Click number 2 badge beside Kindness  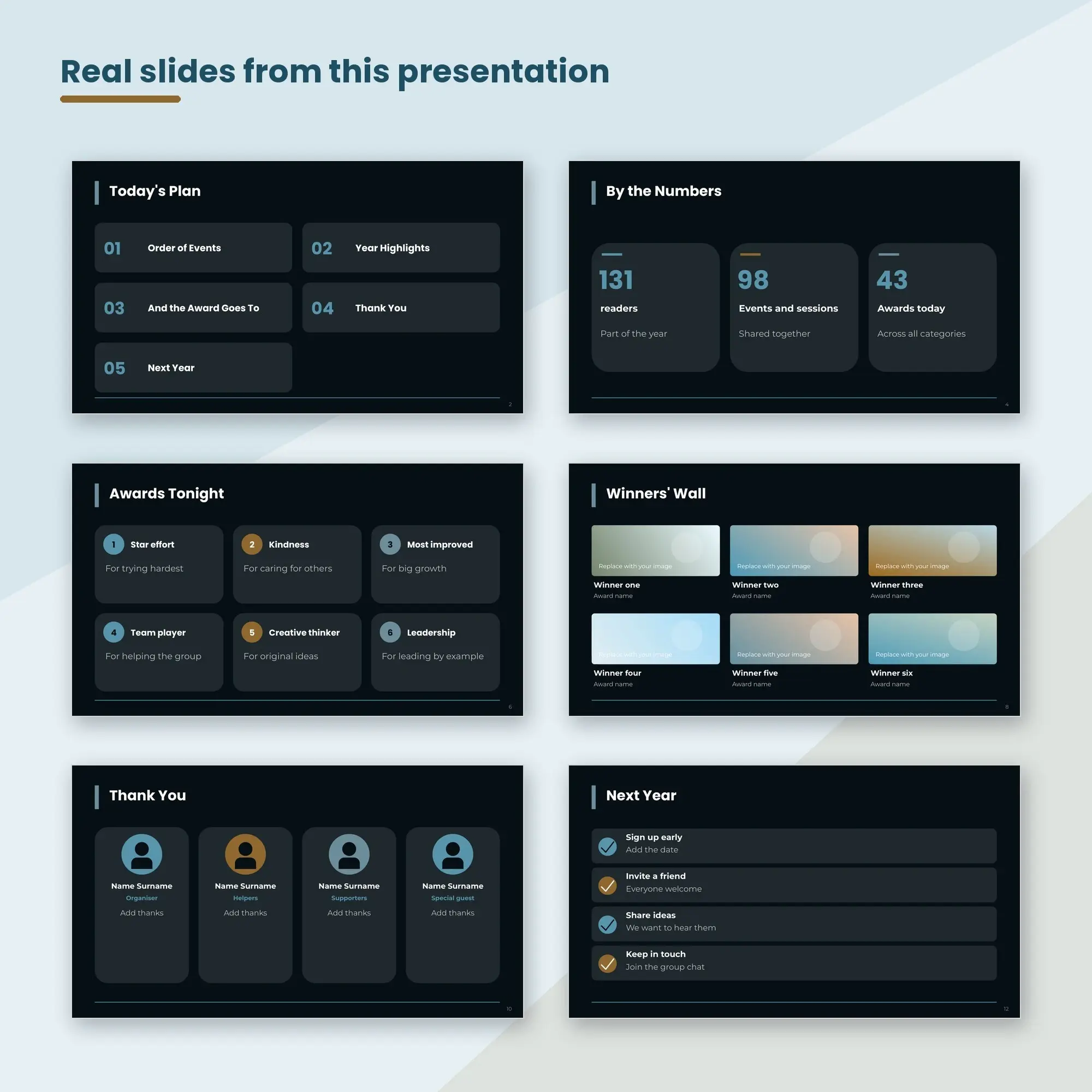click(x=252, y=544)
